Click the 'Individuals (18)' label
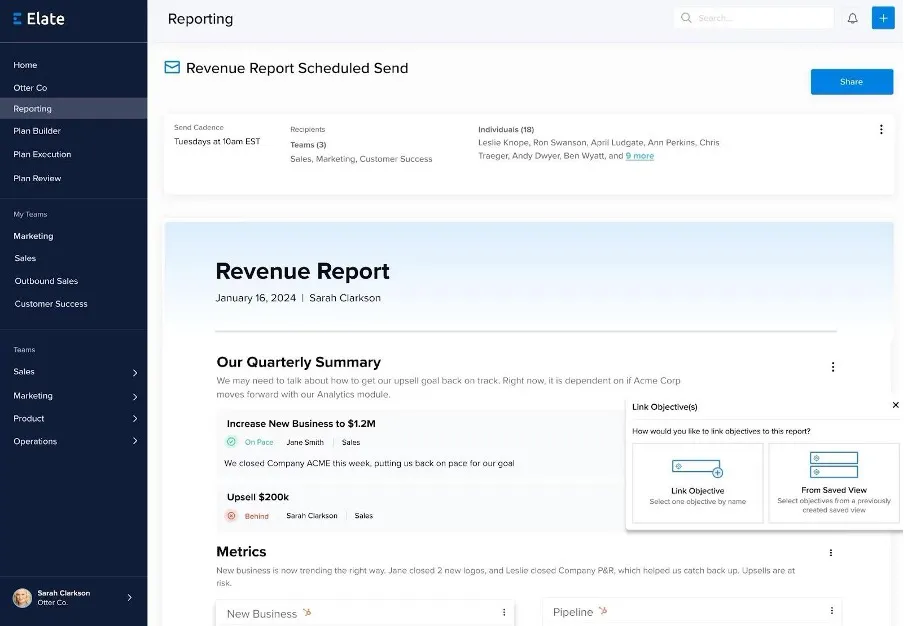This screenshot has width=904, height=626. click(506, 129)
